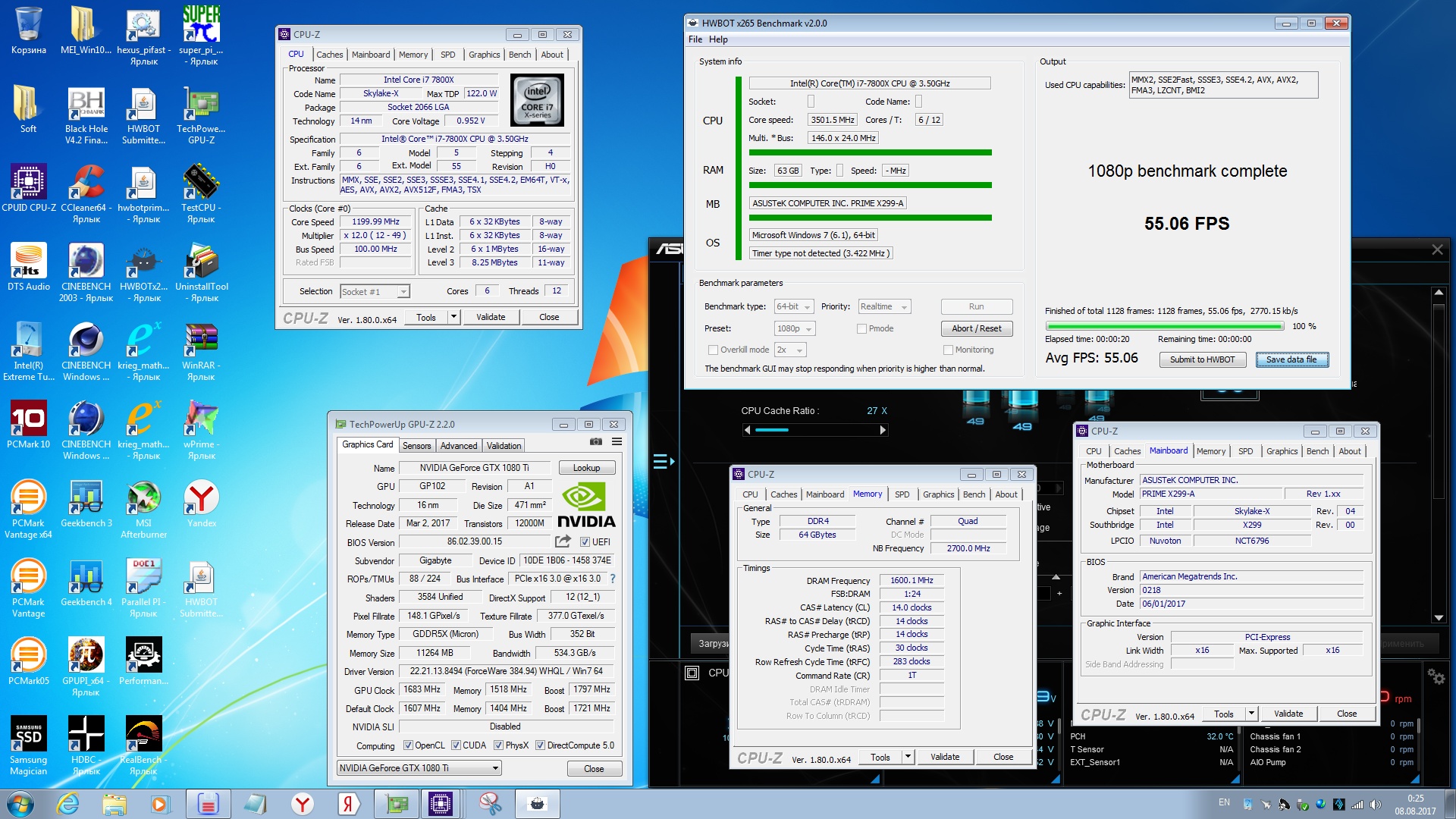Click the bus interface question mark in GPU-Z
The height and width of the screenshot is (819, 1456).
click(x=613, y=579)
